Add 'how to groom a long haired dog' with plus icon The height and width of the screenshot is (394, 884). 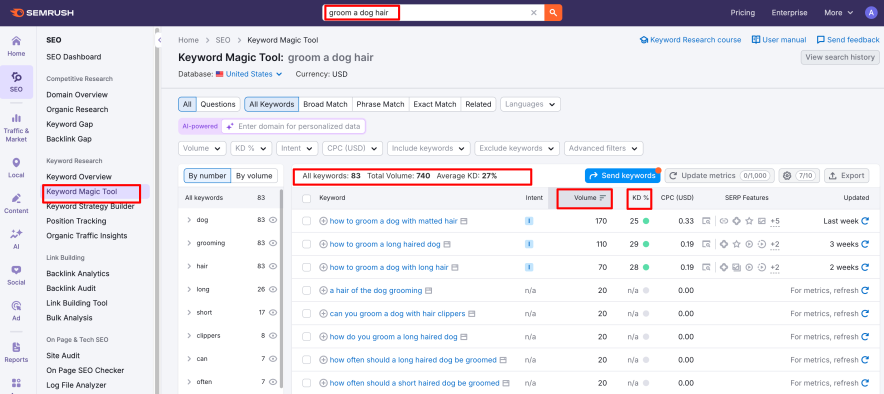[323, 244]
